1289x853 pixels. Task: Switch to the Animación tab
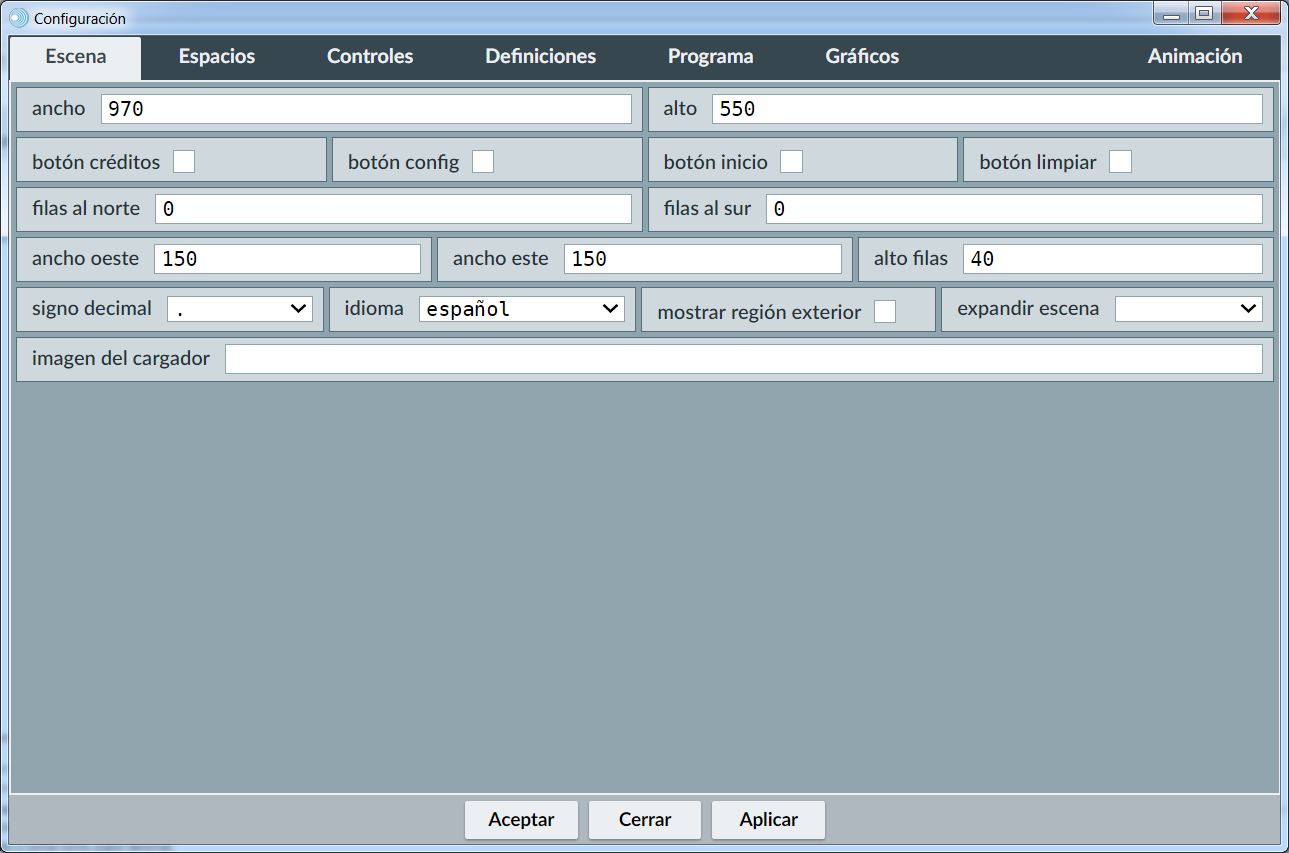pyautogui.click(x=1194, y=57)
